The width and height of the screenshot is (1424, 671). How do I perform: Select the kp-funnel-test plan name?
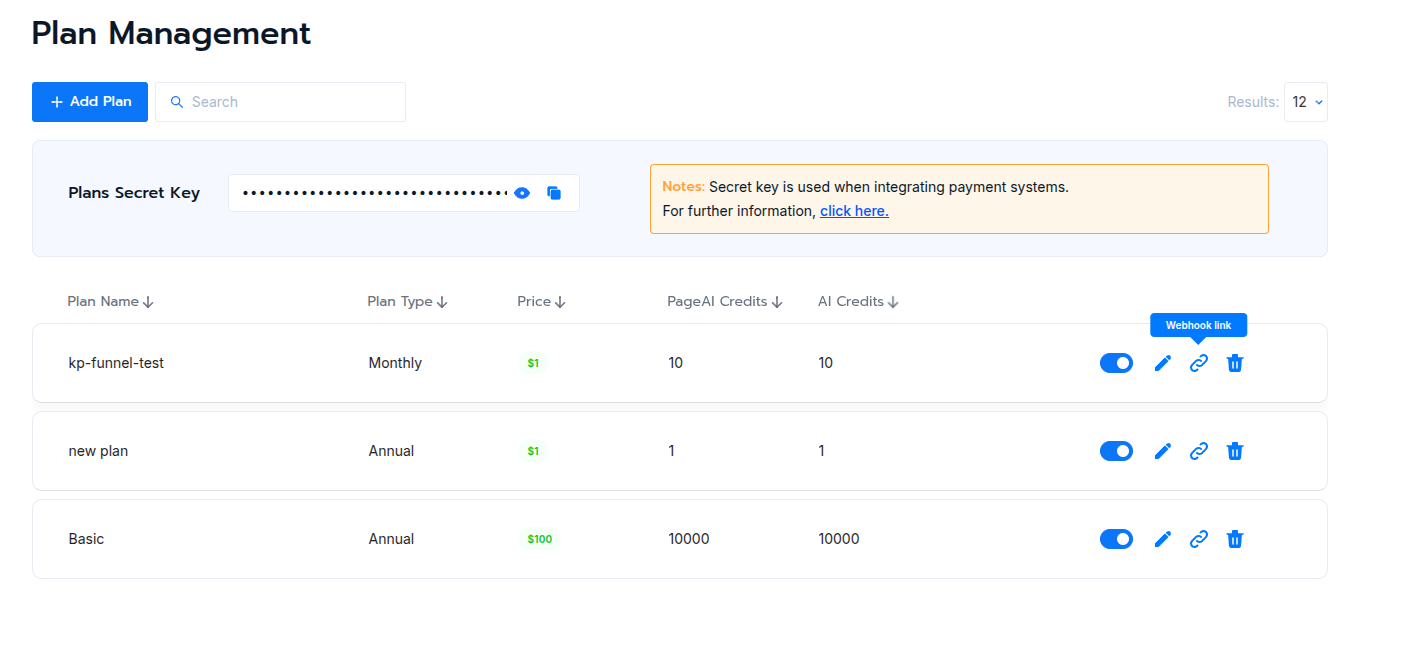pos(116,363)
